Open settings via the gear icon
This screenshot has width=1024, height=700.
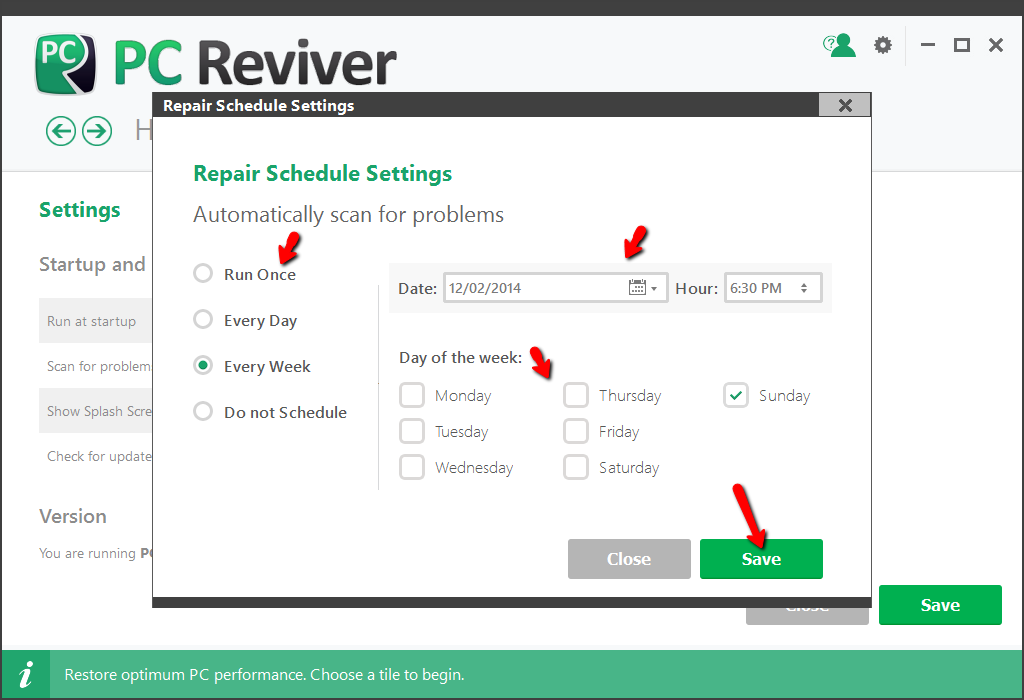point(882,45)
